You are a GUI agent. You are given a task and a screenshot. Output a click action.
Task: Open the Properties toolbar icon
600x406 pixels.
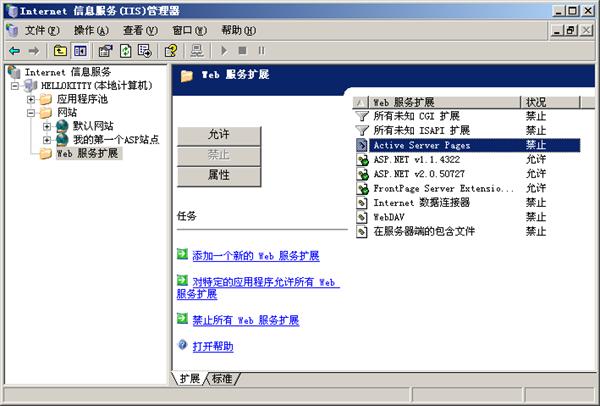[x=105, y=51]
